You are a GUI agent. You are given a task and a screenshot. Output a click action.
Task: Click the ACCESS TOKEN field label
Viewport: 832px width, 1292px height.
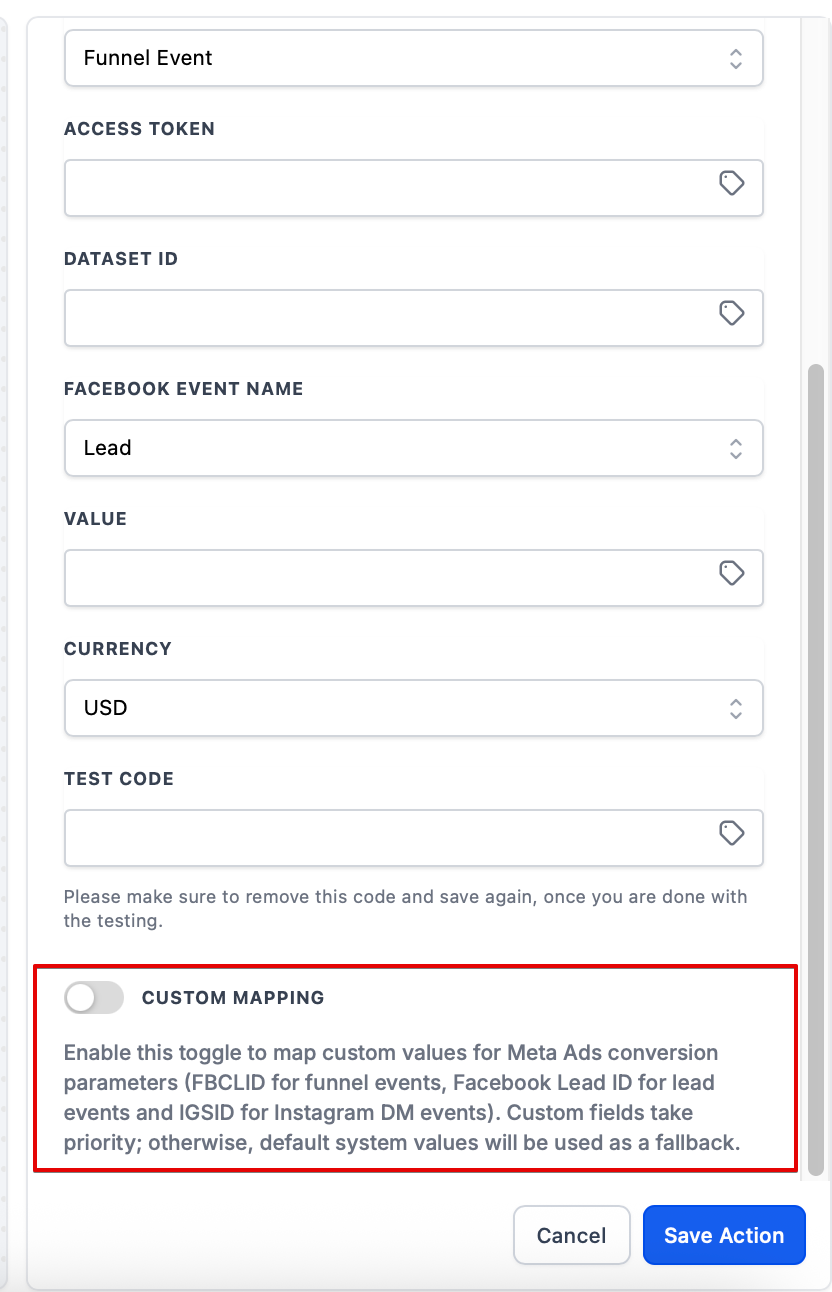pyautogui.click(x=139, y=129)
